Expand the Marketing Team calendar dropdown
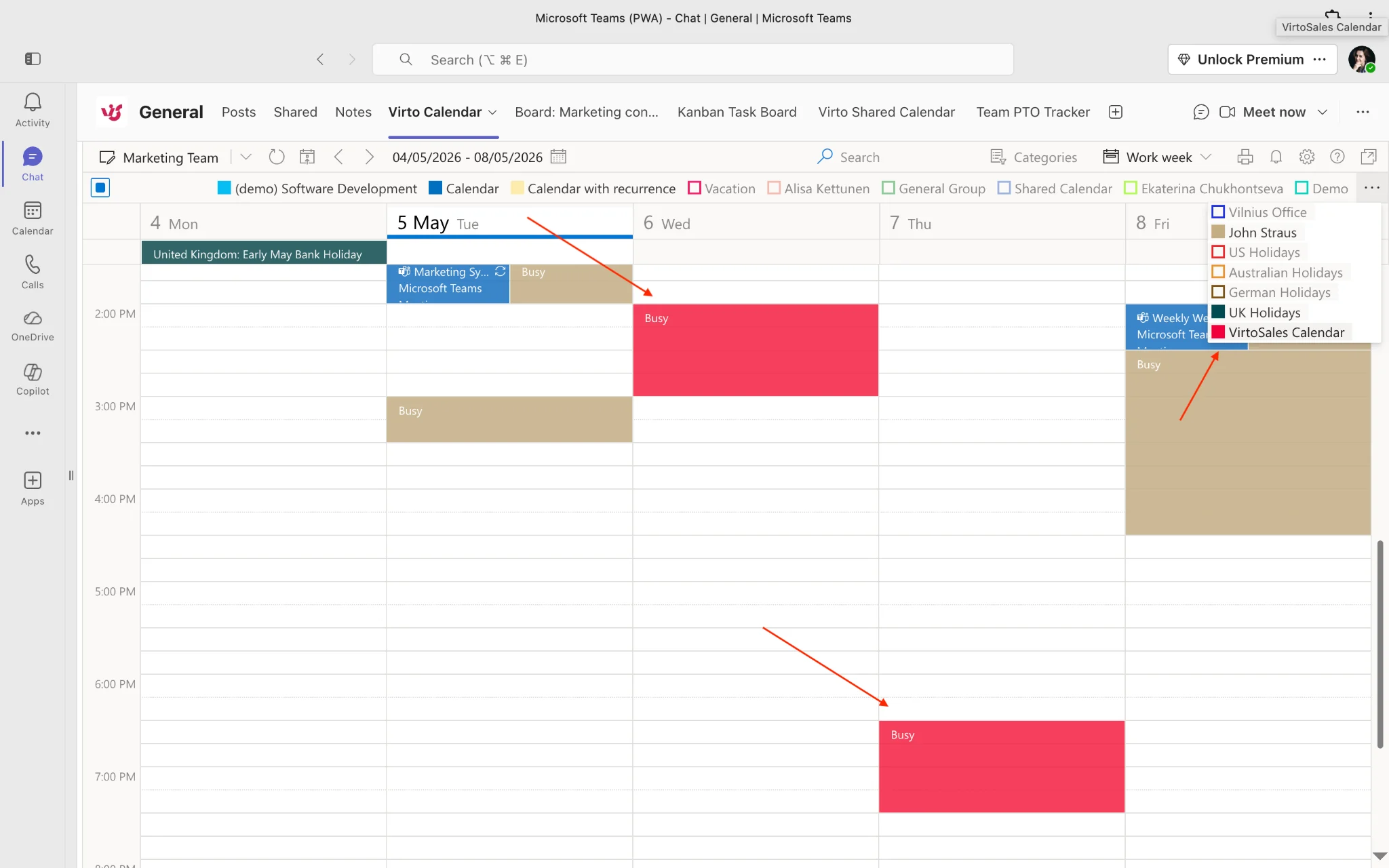 click(x=246, y=157)
